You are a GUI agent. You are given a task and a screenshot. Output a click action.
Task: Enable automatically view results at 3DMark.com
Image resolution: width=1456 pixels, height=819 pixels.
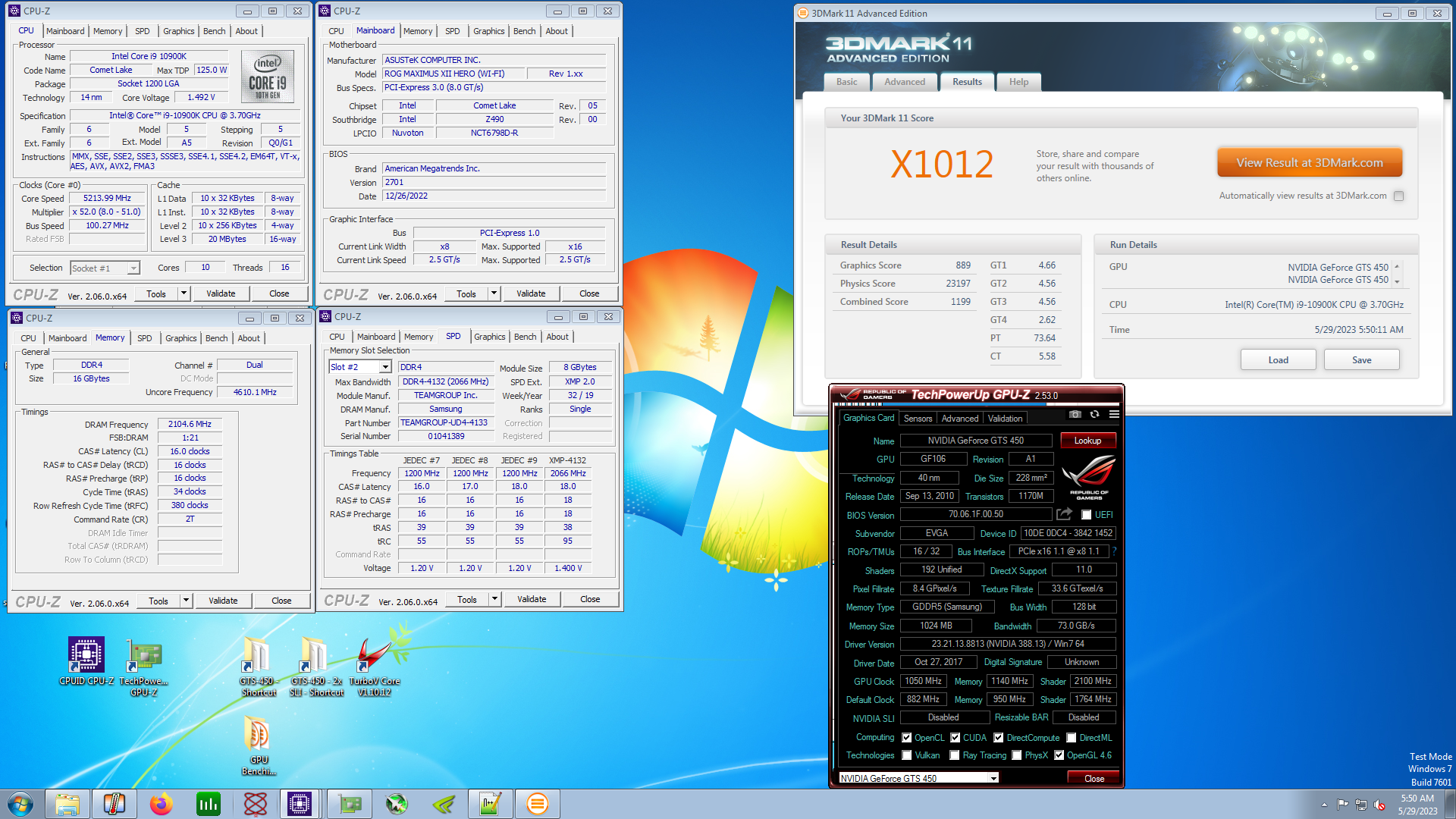(x=1399, y=196)
